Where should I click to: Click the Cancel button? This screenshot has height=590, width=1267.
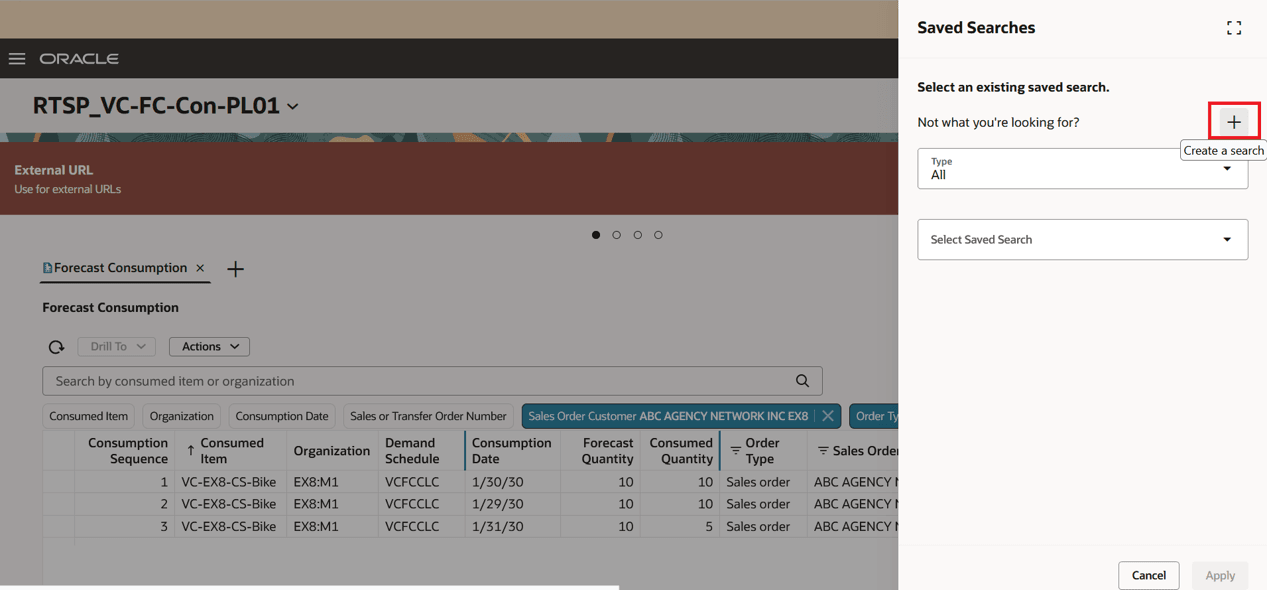[x=1149, y=575]
